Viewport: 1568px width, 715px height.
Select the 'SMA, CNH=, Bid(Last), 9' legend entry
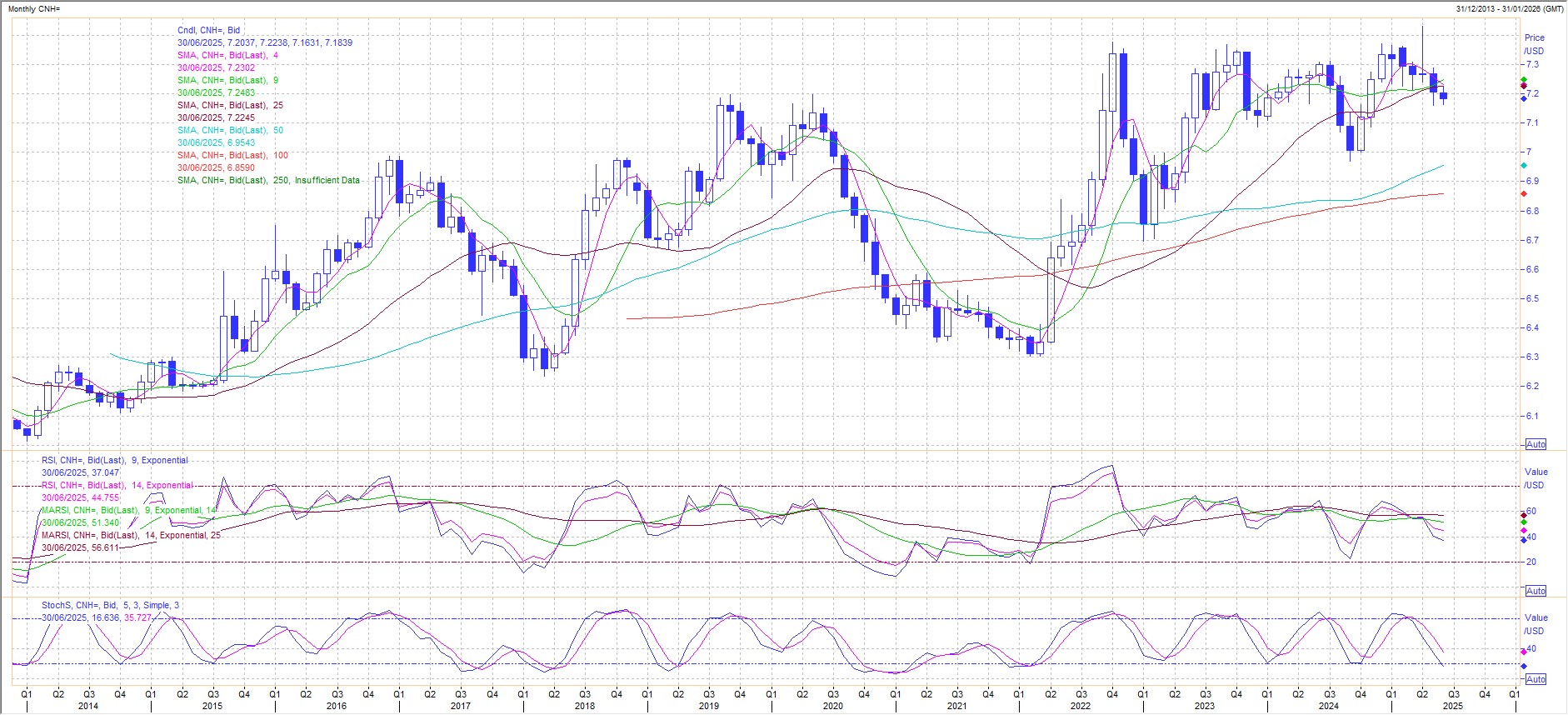(227, 80)
